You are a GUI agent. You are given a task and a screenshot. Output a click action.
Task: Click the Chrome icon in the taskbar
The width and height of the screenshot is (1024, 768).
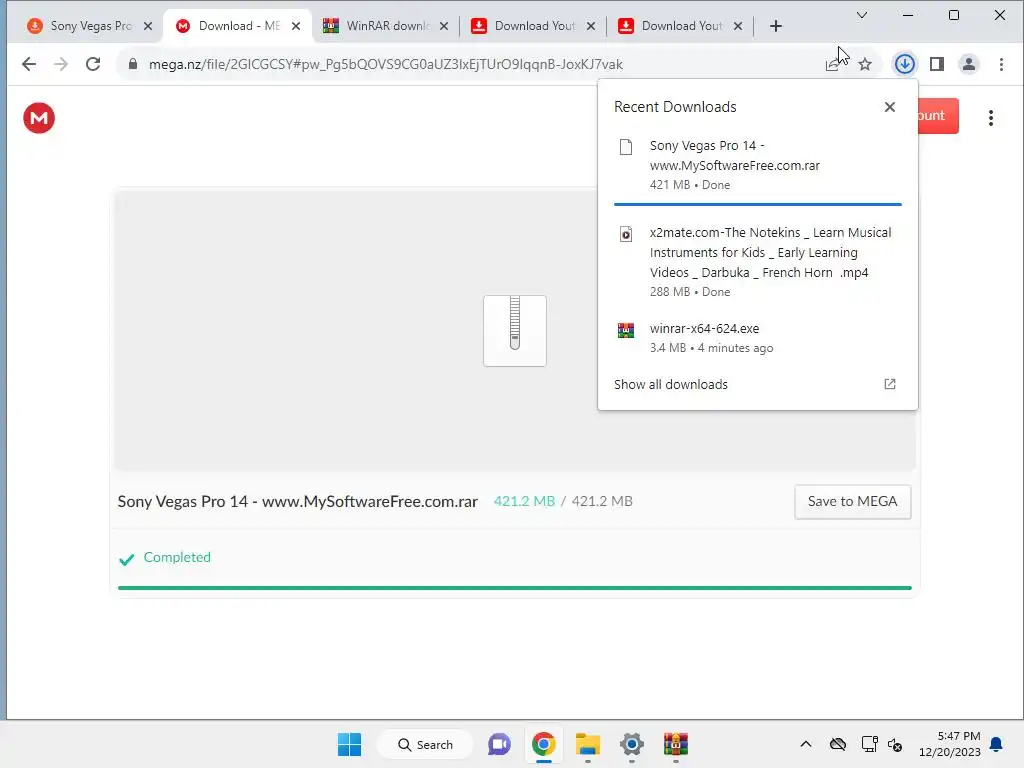[x=543, y=744]
